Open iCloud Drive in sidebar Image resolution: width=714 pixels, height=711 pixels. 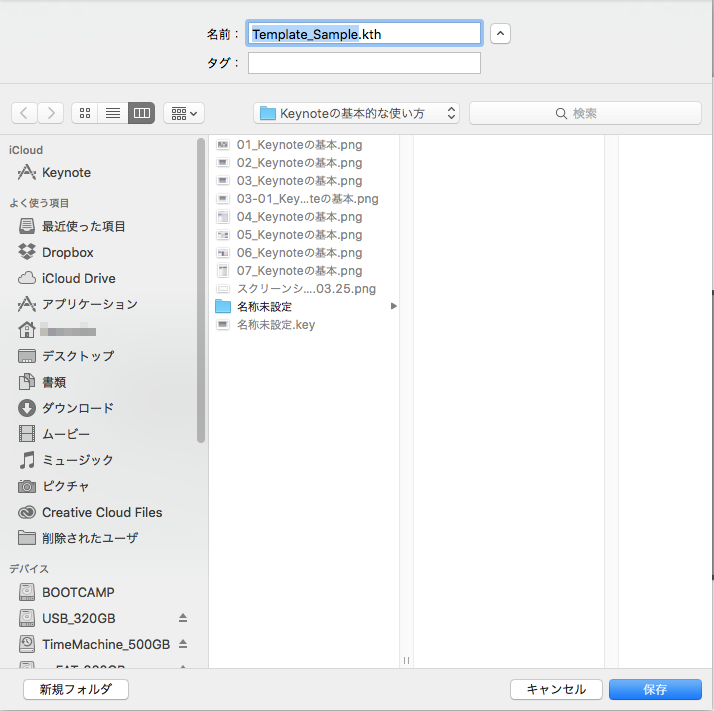tap(78, 278)
